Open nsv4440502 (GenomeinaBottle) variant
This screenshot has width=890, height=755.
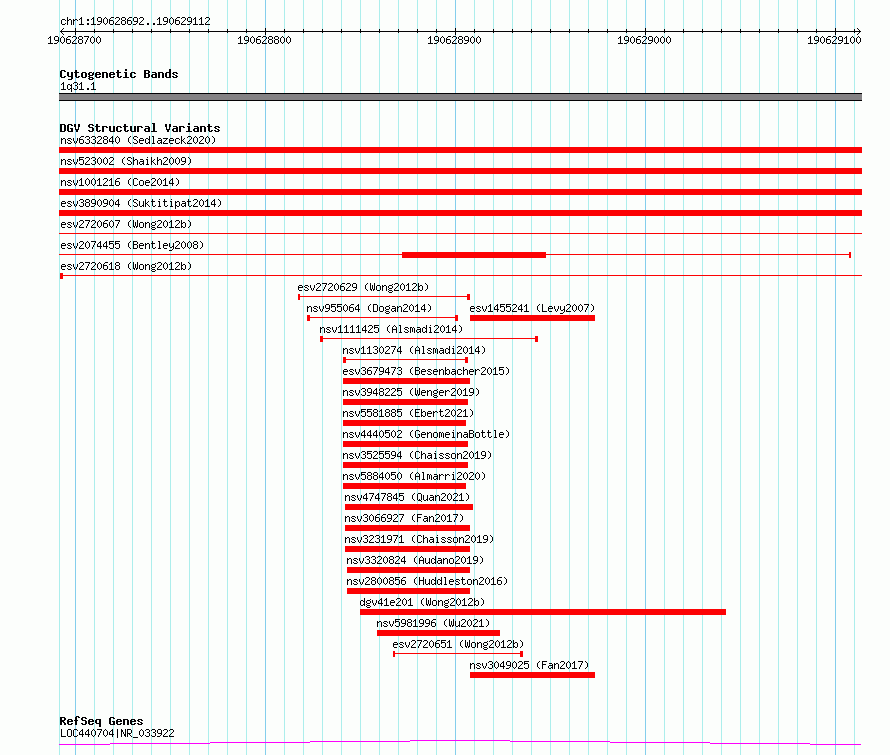pyautogui.click(x=426, y=434)
